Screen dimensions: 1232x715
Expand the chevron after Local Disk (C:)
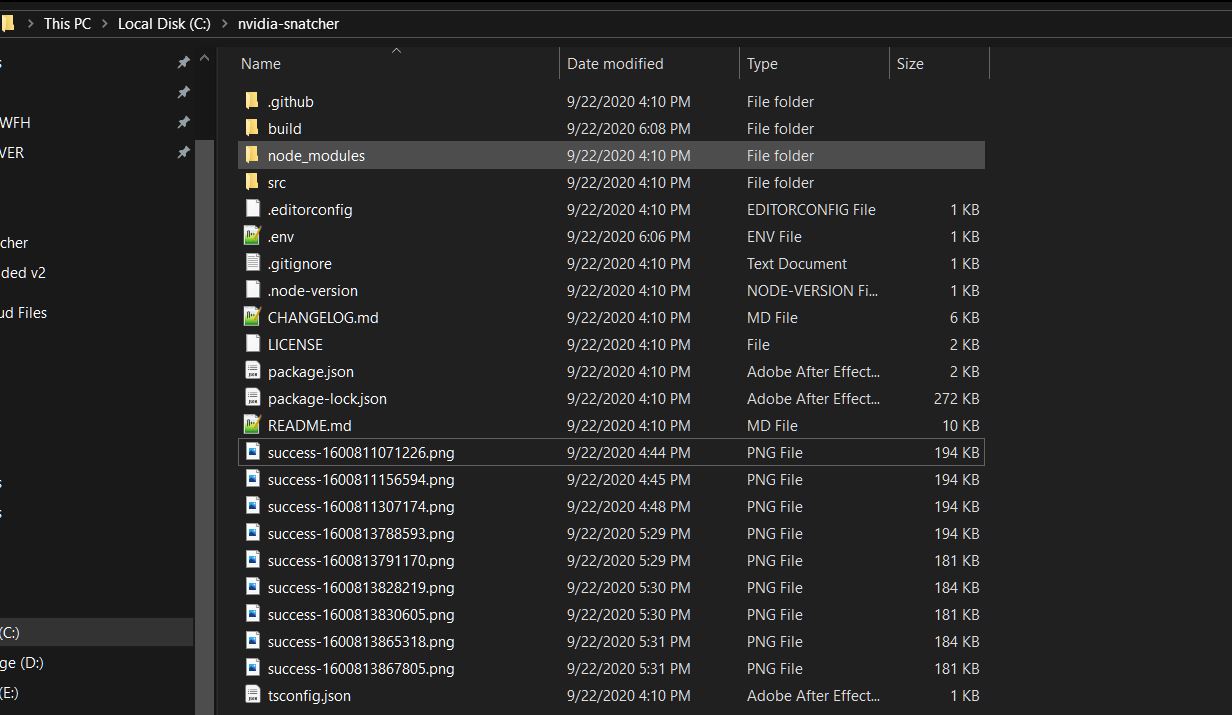[x=224, y=23]
